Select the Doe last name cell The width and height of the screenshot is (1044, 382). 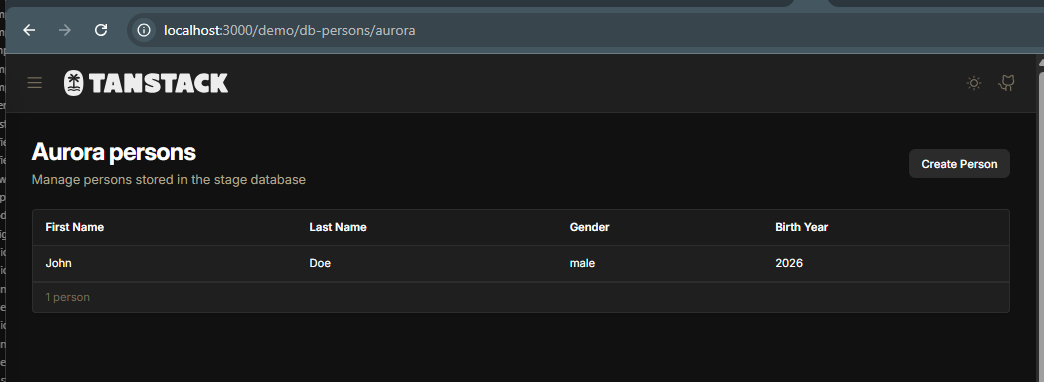click(320, 263)
